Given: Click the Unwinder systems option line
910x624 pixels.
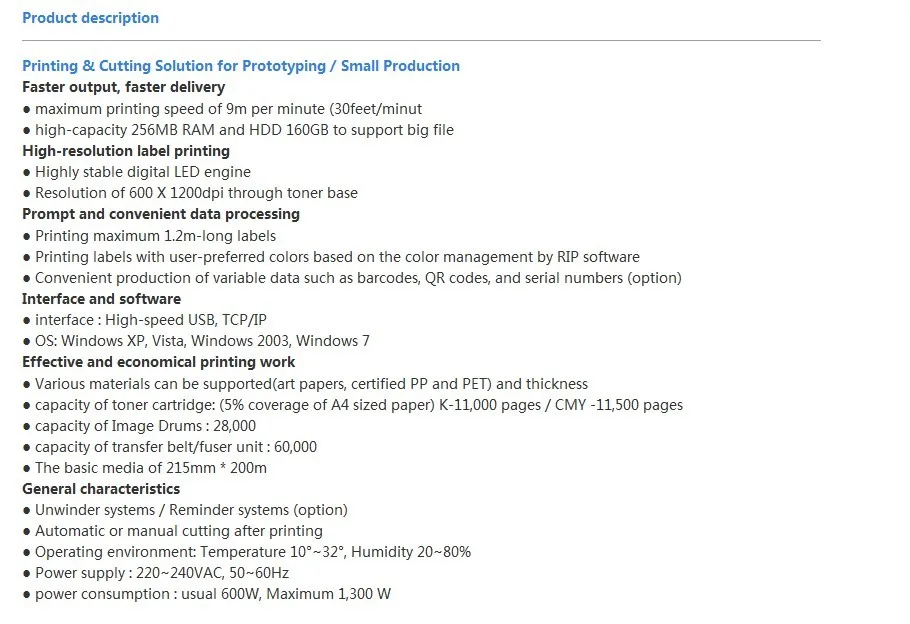Looking at the screenshot, I should point(185,510).
